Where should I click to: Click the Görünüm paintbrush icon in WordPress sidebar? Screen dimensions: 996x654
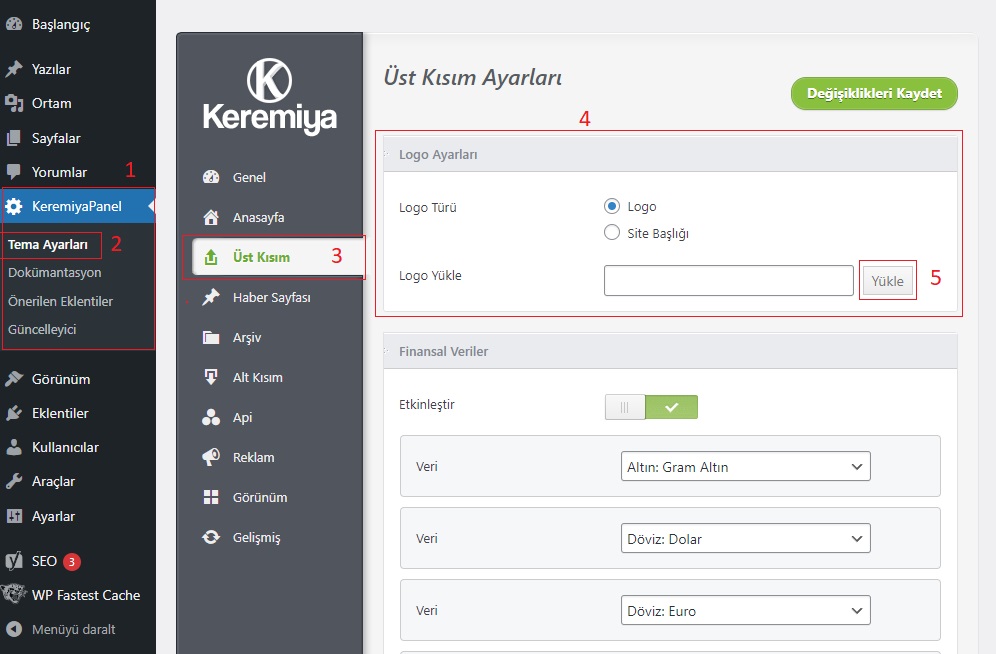tap(14, 379)
